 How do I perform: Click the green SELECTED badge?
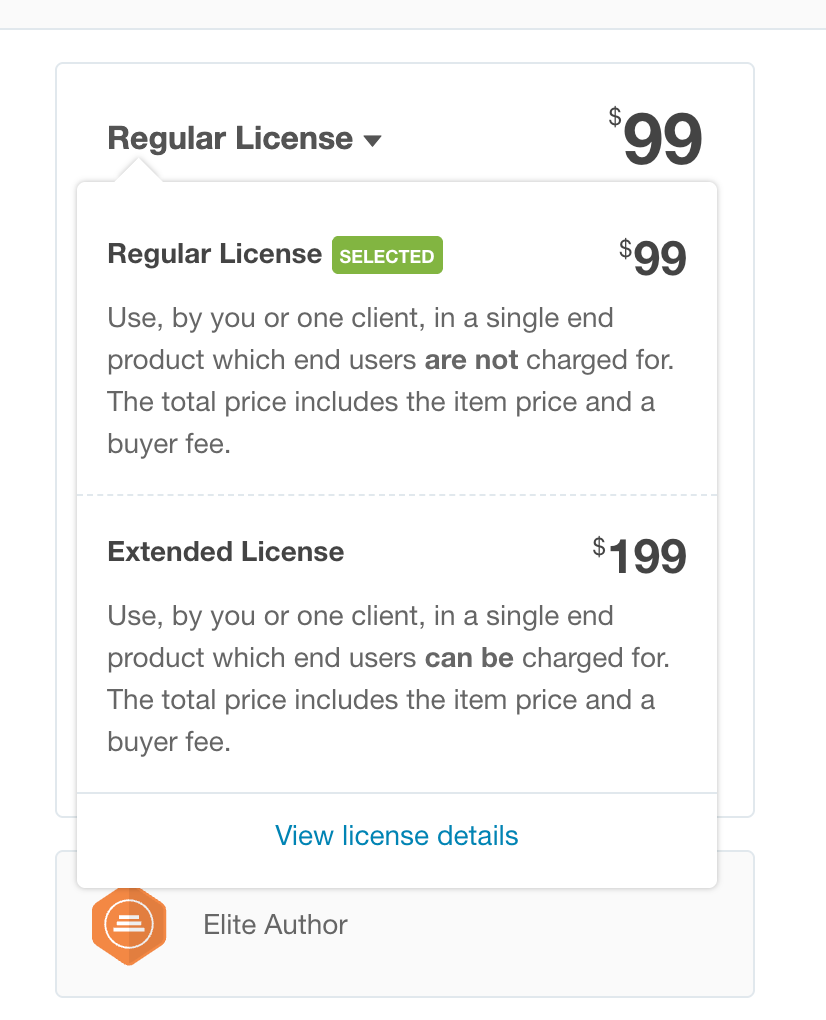[387, 256]
